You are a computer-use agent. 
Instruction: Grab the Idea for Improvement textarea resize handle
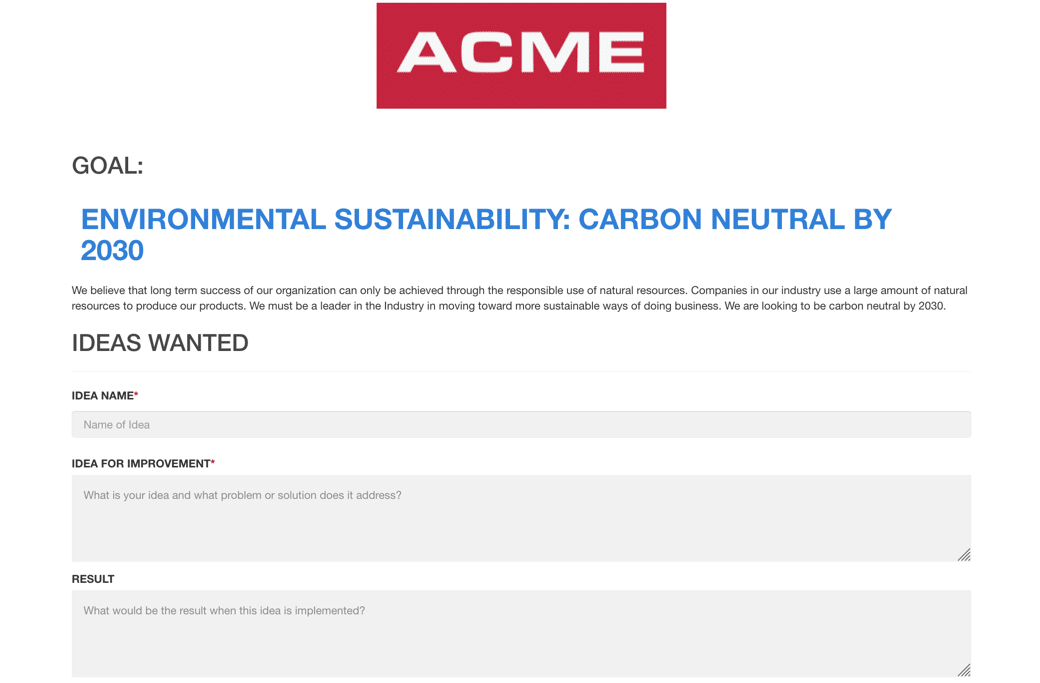coord(964,555)
